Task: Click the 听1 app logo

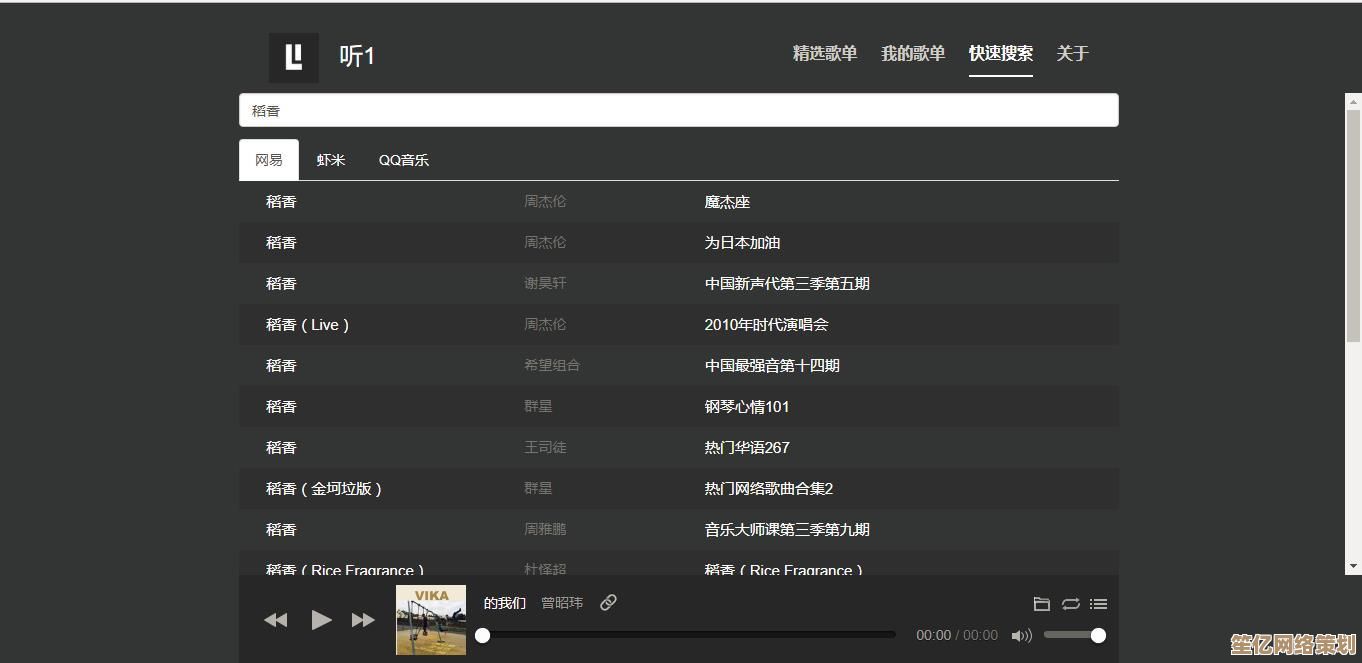Action: coord(294,57)
